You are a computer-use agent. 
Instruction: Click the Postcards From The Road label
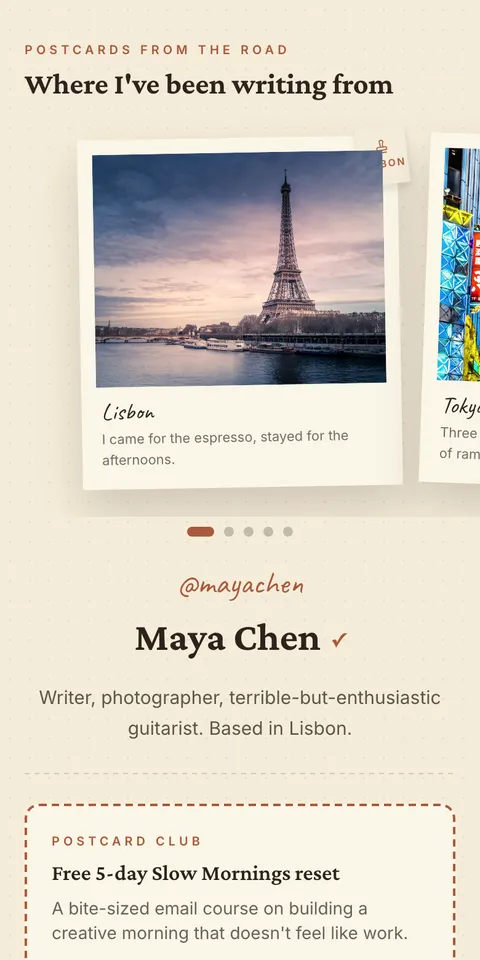[x=156, y=50]
